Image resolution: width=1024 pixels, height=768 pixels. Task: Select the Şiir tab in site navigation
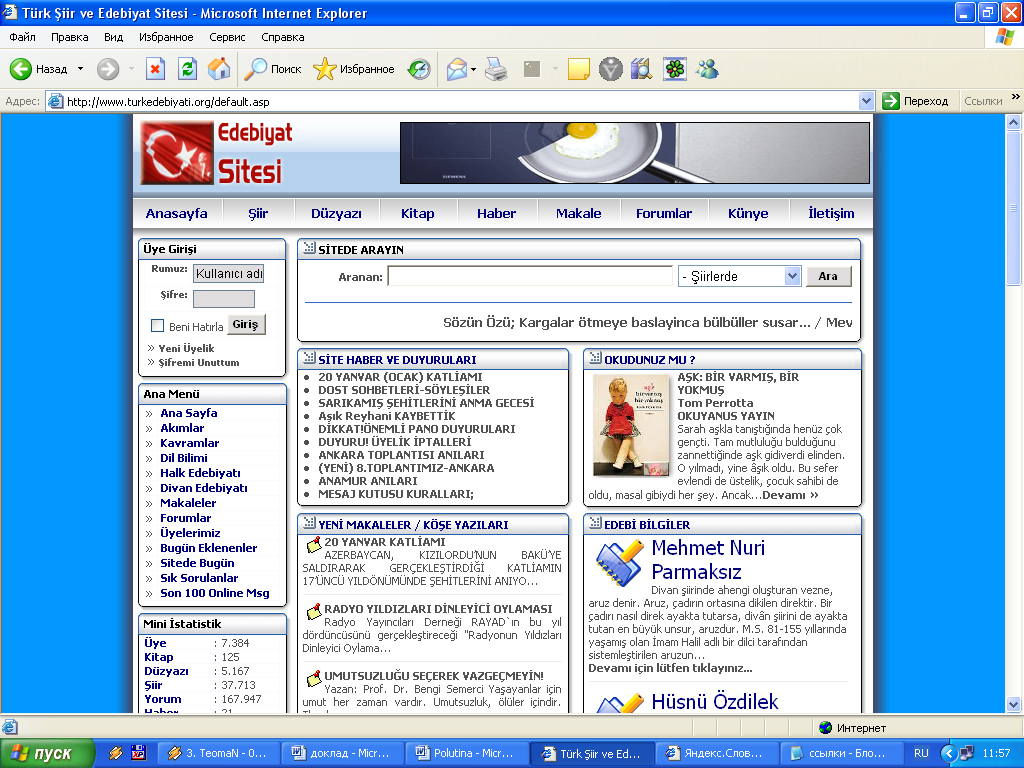(x=258, y=213)
